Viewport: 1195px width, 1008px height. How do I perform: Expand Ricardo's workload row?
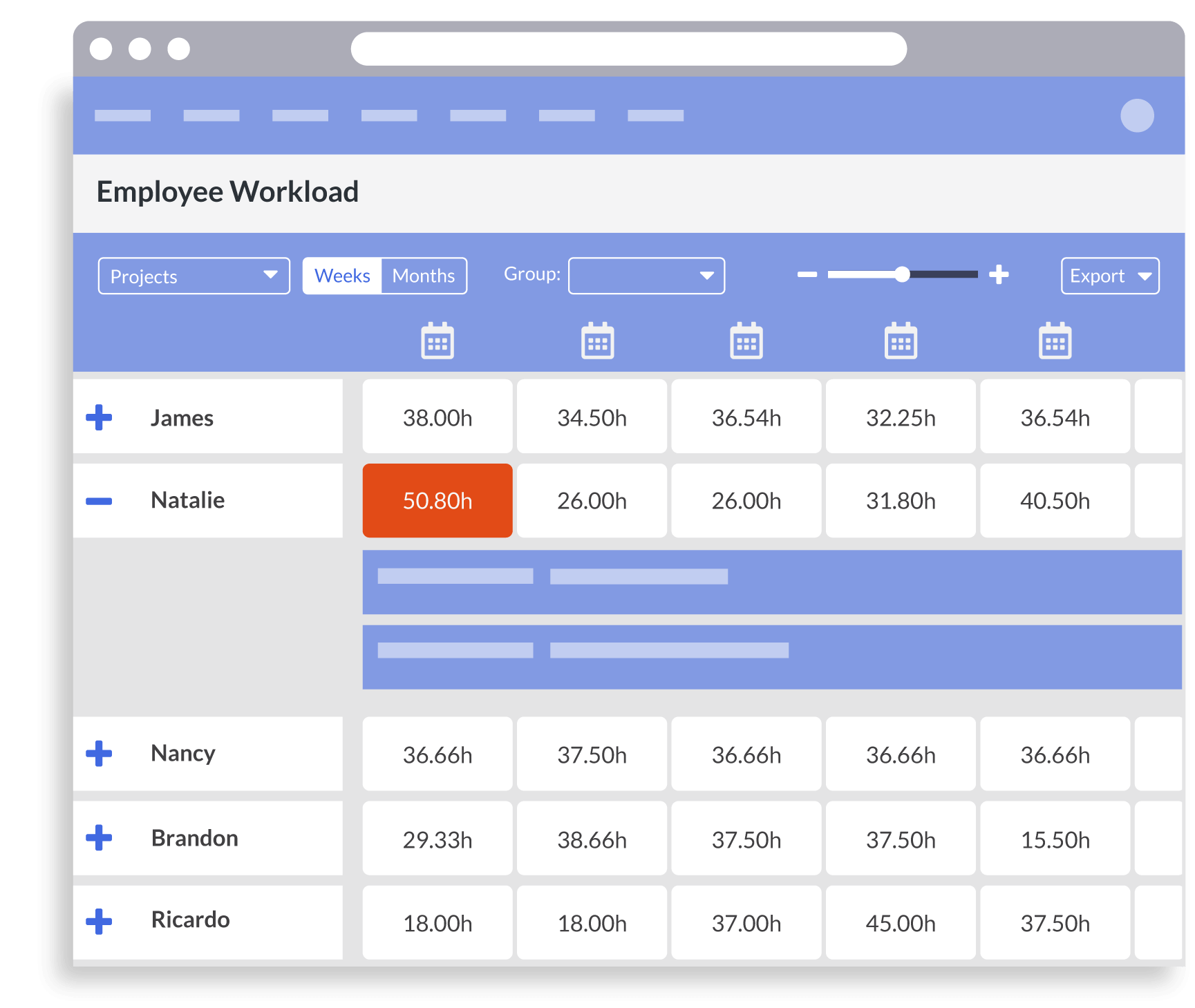(99, 921)
